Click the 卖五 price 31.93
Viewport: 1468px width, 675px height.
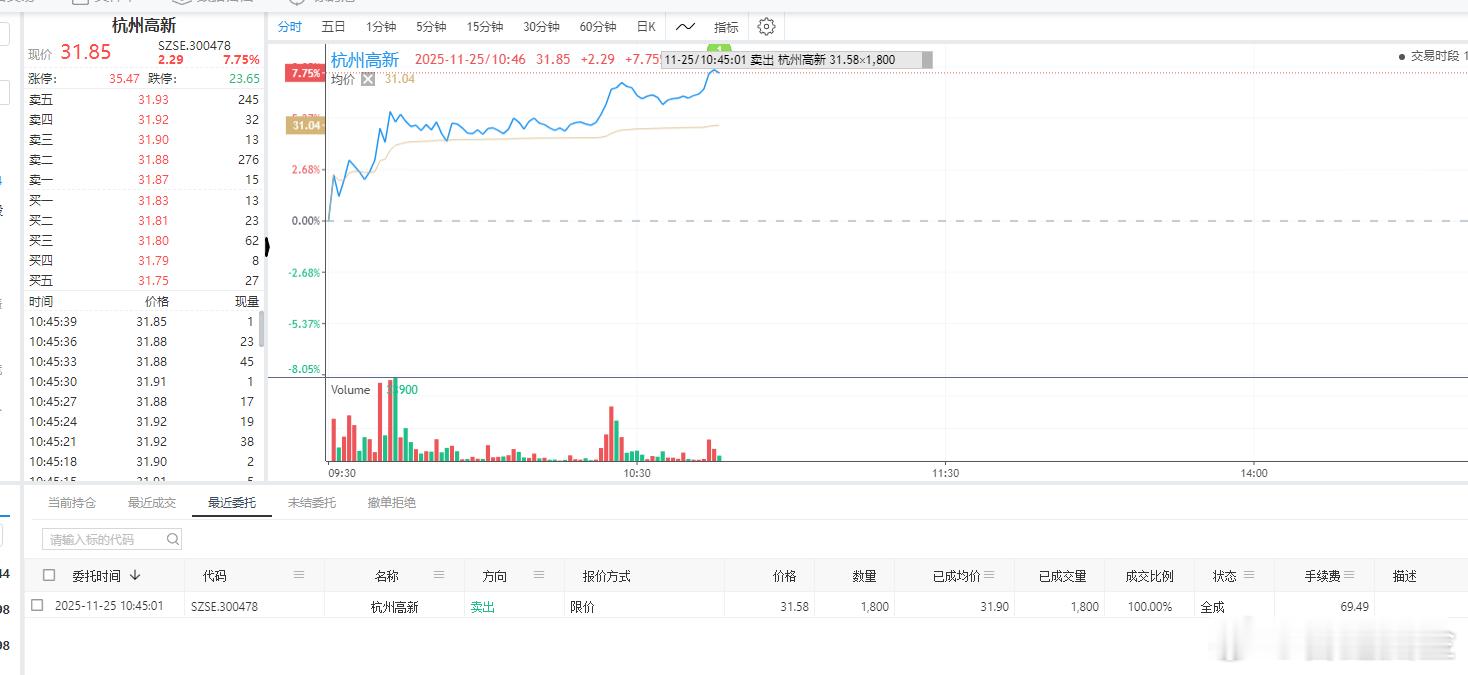[153, 100]
